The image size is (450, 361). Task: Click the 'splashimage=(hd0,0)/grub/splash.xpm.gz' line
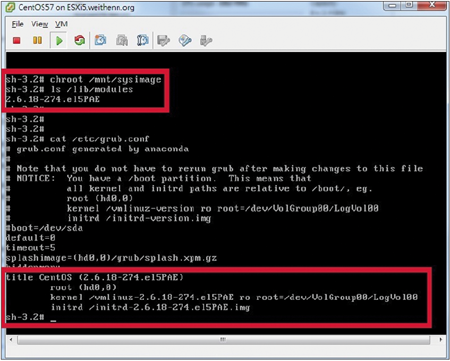point(111,258)
